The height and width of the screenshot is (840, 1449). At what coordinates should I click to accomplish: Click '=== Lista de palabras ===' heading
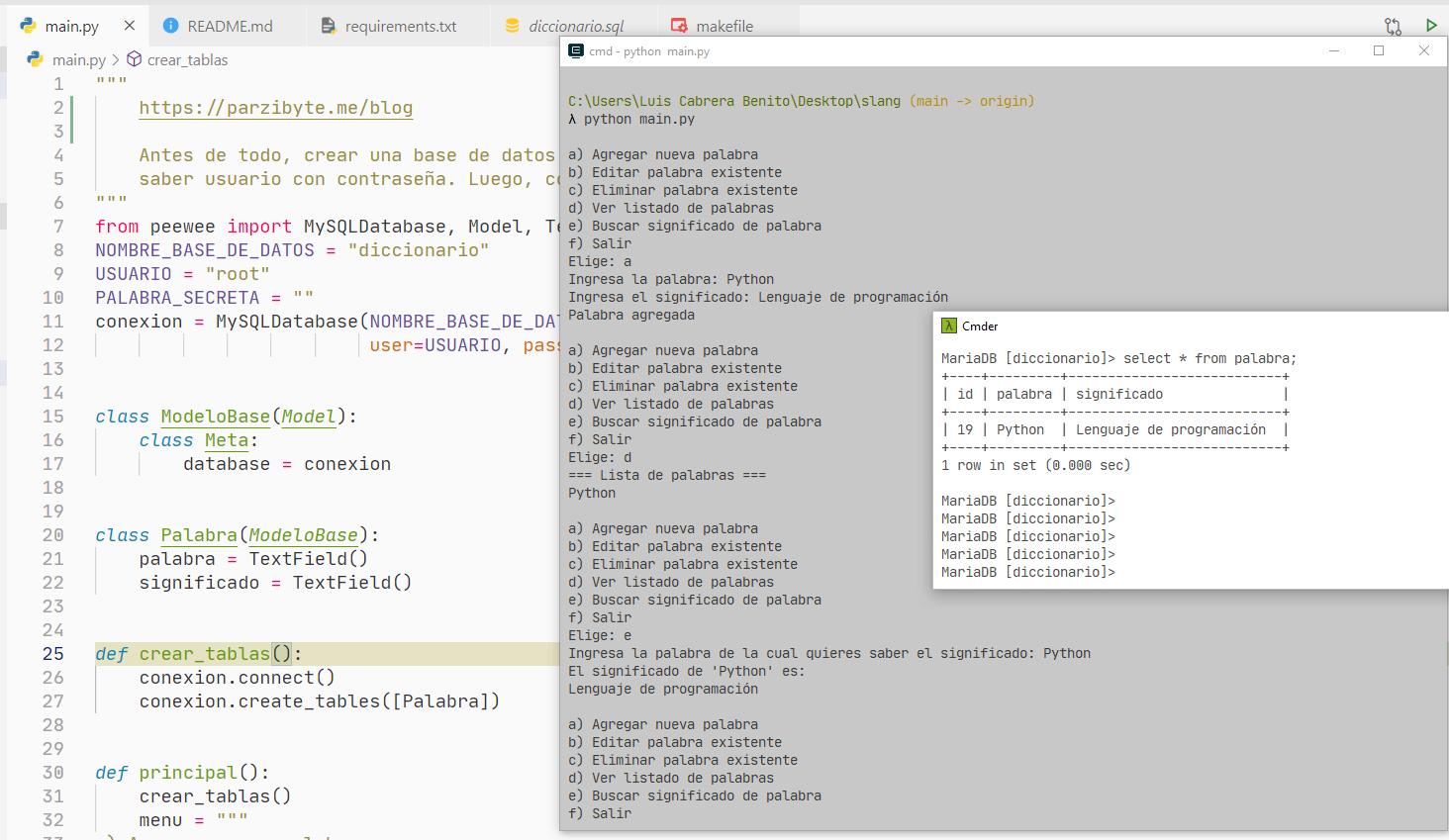point(667,475)
